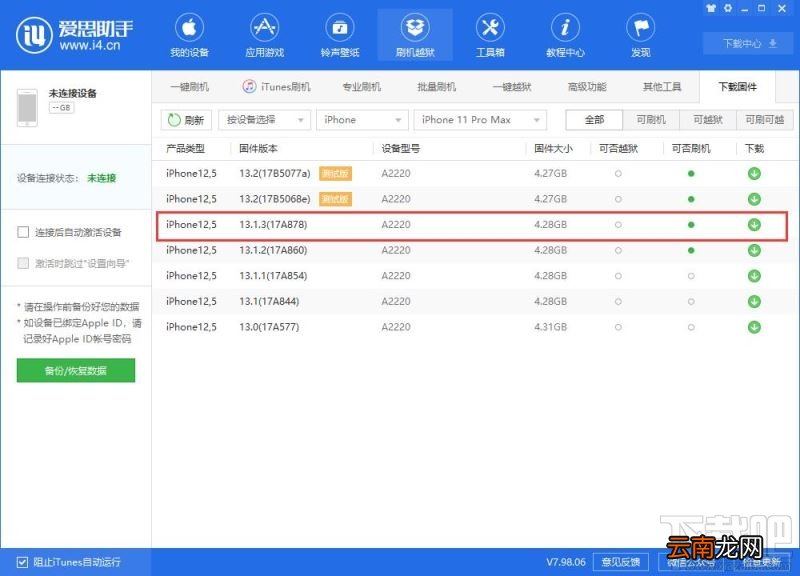Download firmware 13.1(17A844)
800x576 pixels.
[754, 302]
